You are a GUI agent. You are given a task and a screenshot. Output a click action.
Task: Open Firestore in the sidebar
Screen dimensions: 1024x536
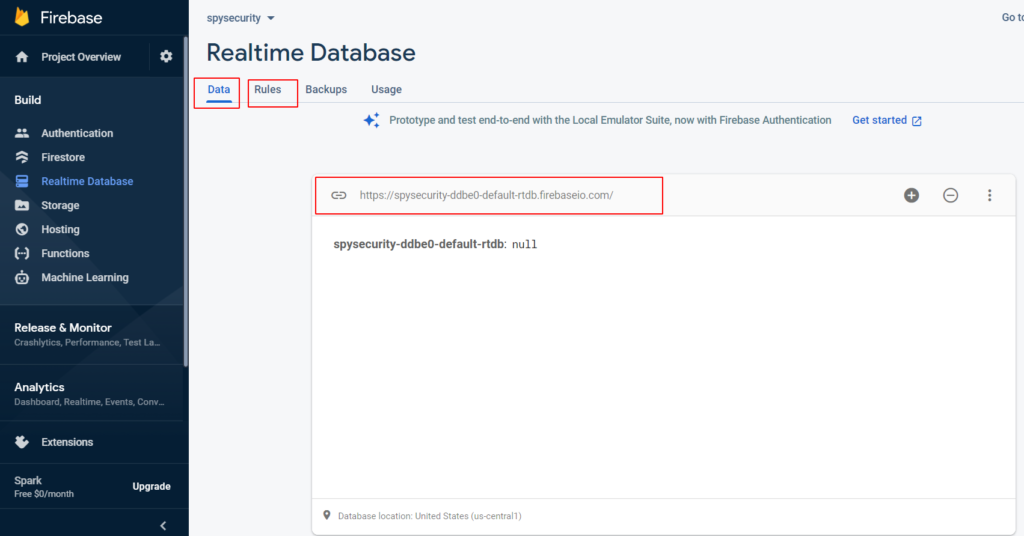[63, 157]
